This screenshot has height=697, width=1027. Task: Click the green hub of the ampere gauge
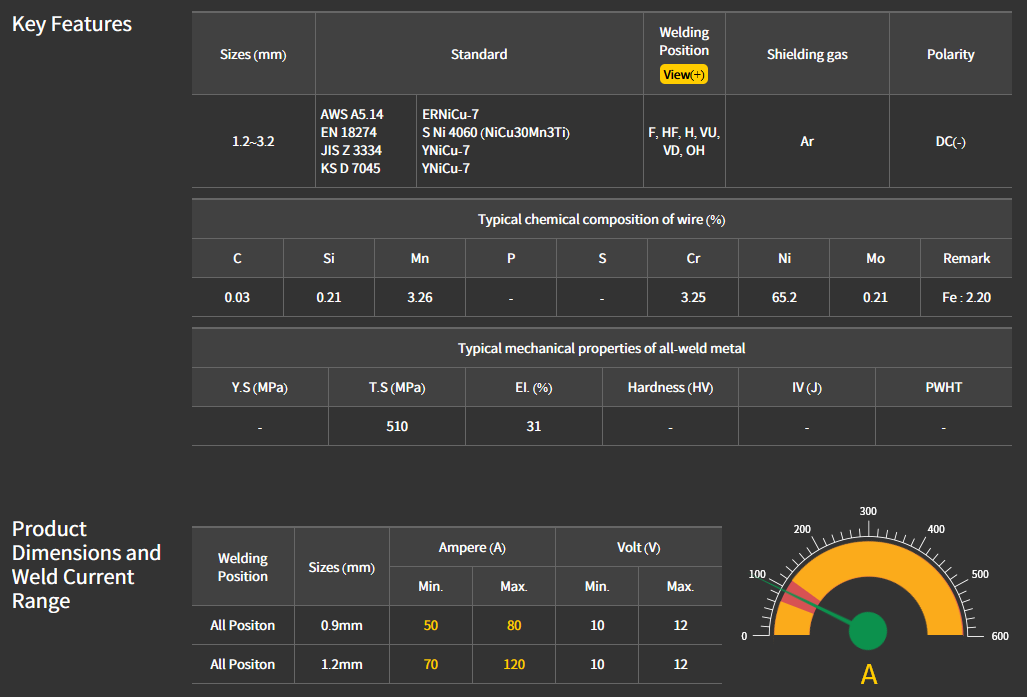tap(867, 630)
